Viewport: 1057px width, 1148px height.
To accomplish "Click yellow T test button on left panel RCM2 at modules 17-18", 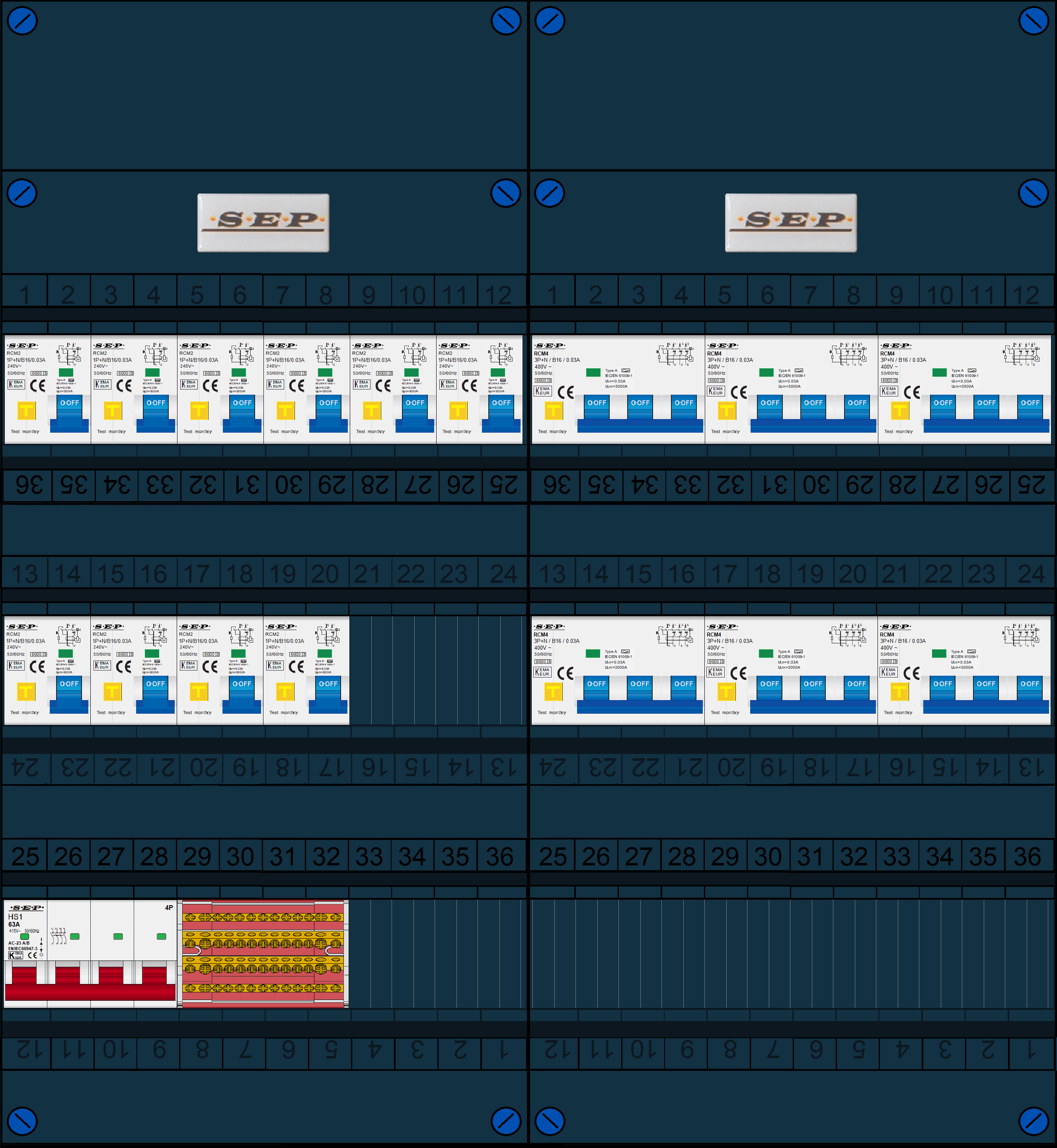I will [x=199, y=691].
